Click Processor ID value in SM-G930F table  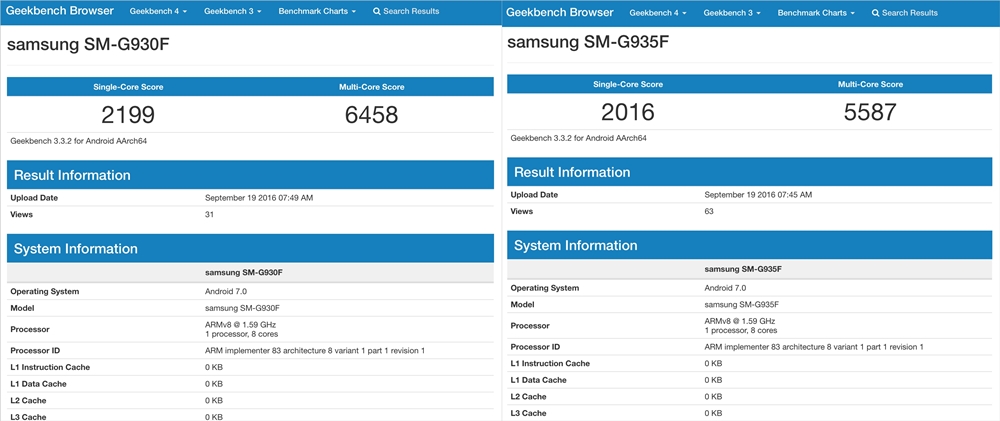[x=314, y=350]
